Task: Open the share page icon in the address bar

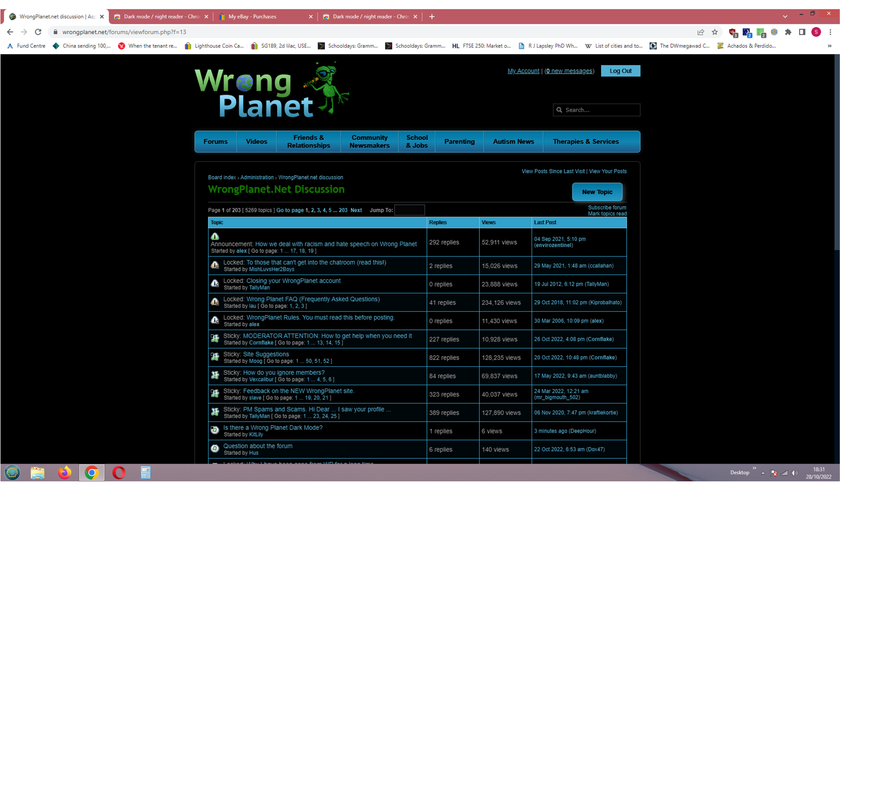Action: 700,32
